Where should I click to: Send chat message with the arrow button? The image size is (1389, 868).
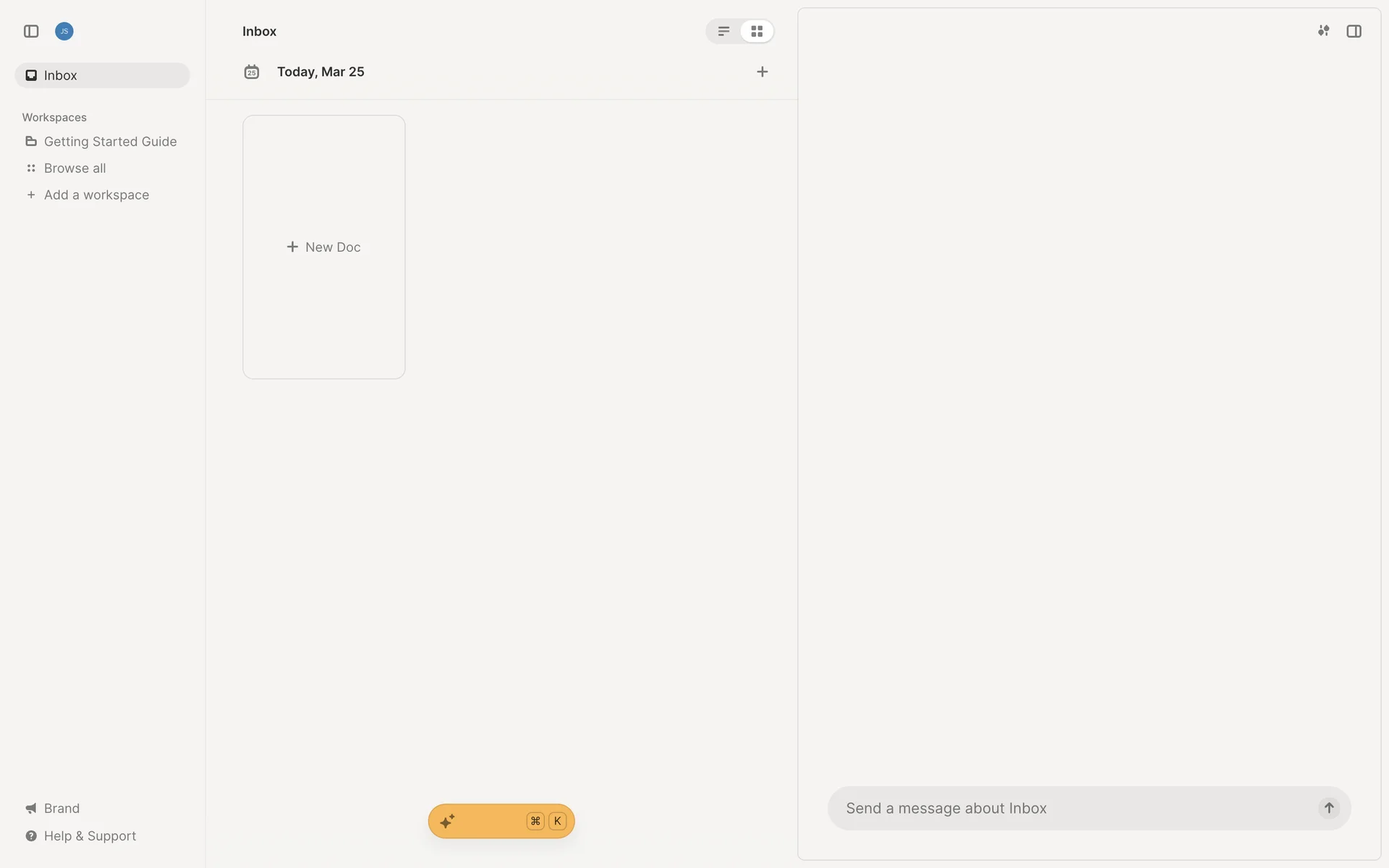1328,808
